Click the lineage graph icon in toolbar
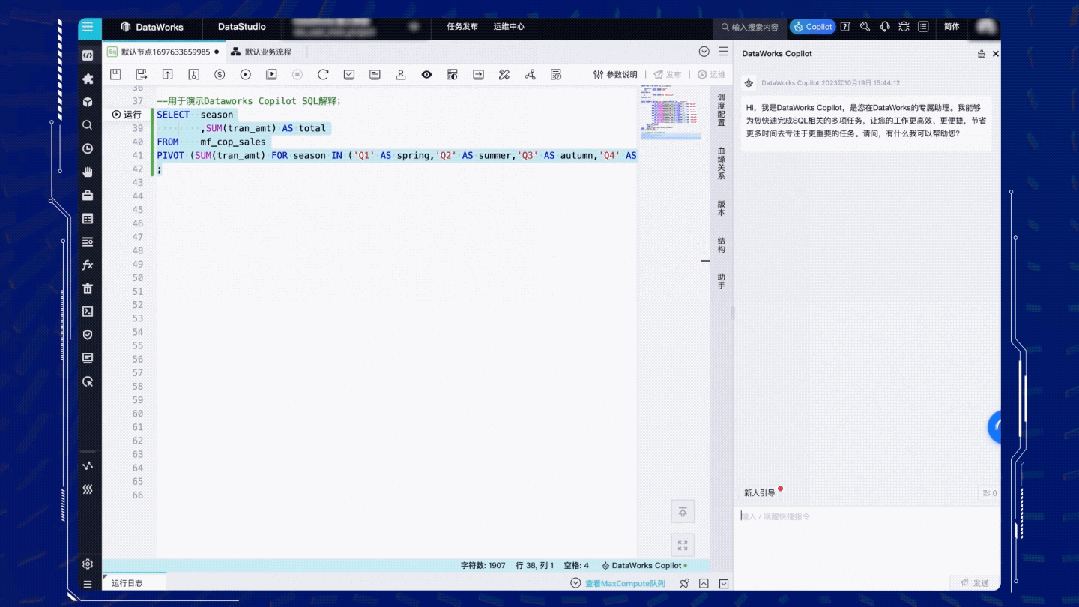This screenshot has width=1079, height=607. tap(530, 74)
